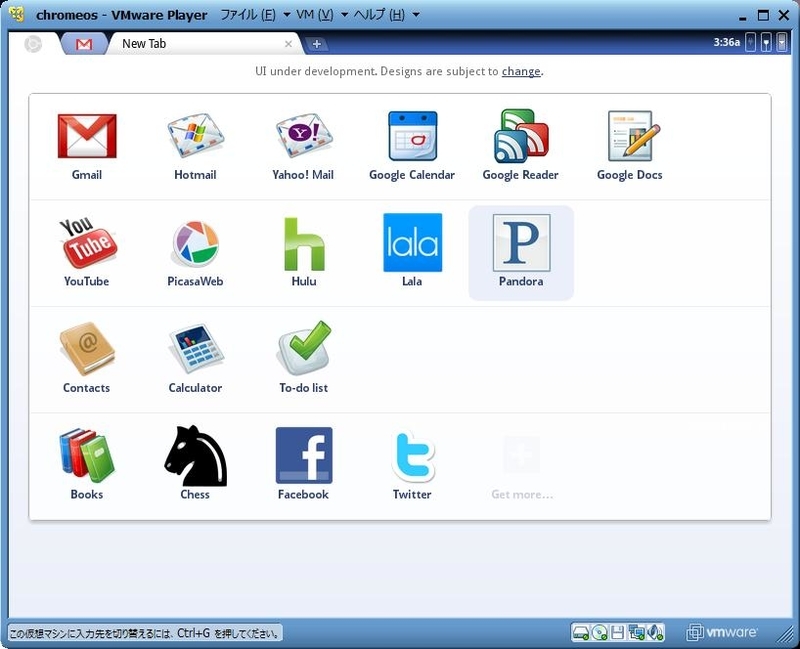Click the window resize grip corner
This screenshot has width=800, height=649.
[786, 635]
